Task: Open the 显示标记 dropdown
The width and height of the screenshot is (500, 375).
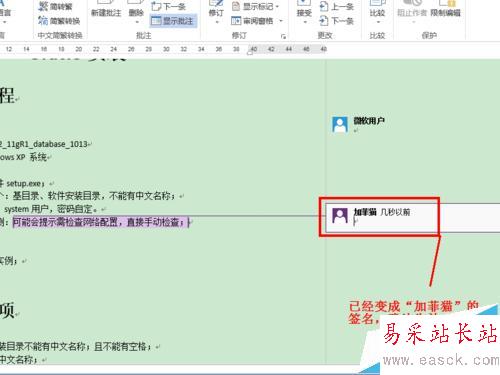Action: click(256, 6)
